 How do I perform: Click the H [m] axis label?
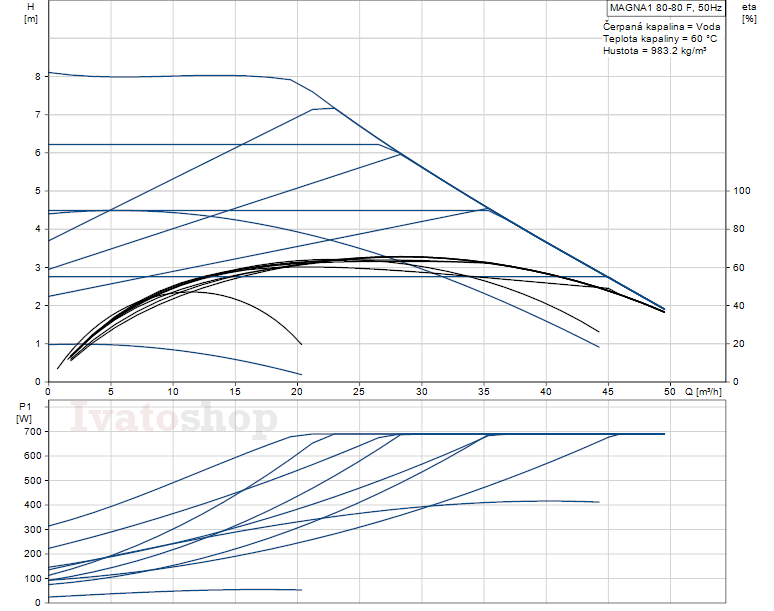(x=30, y=13)
